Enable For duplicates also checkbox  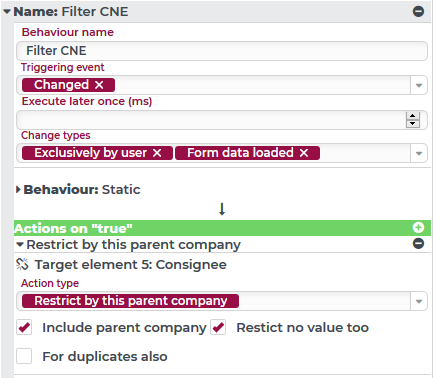click(x=24, y=356)
